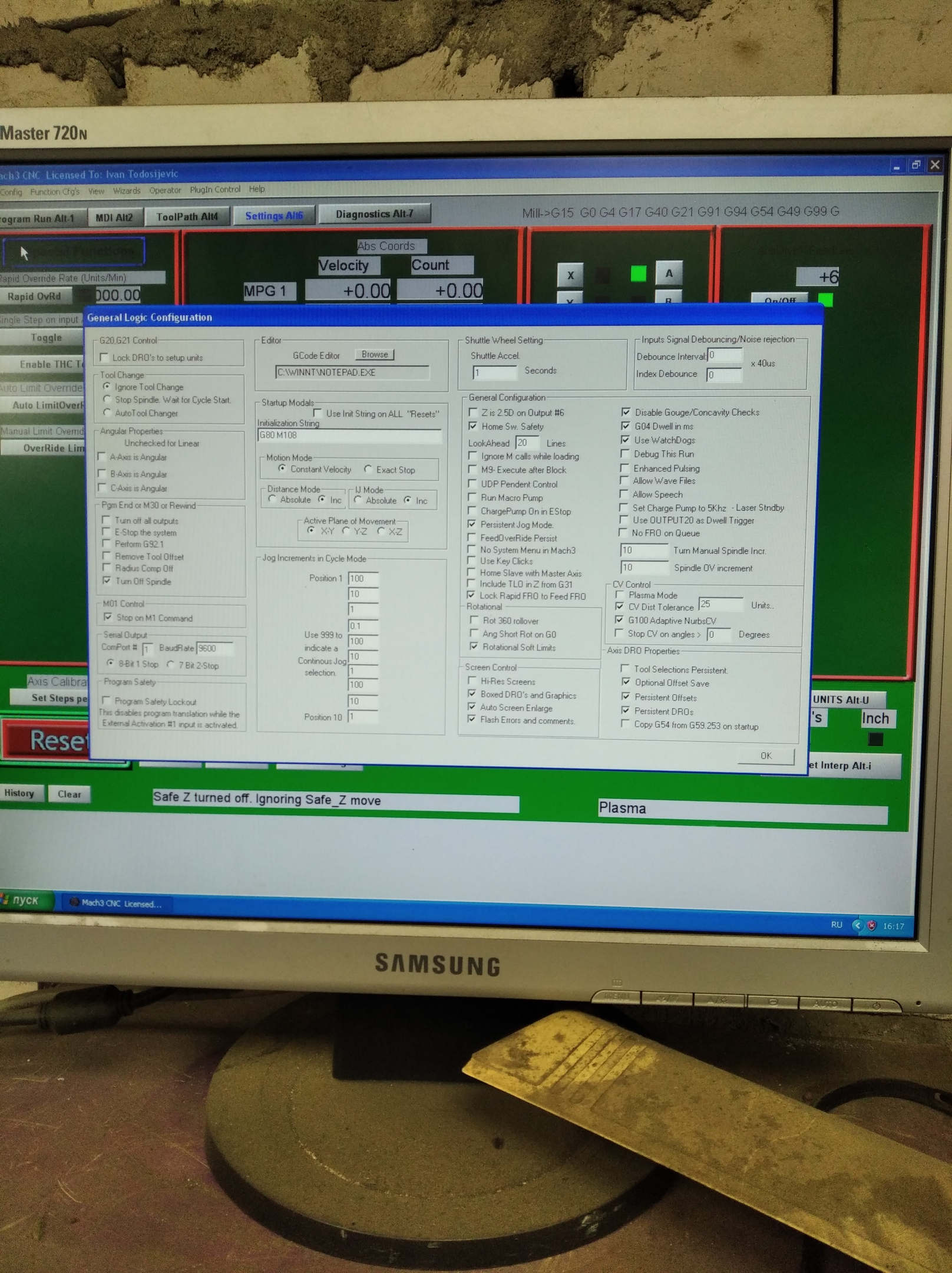
Task: Open the Function Cfg's menu
Action: 55,192
